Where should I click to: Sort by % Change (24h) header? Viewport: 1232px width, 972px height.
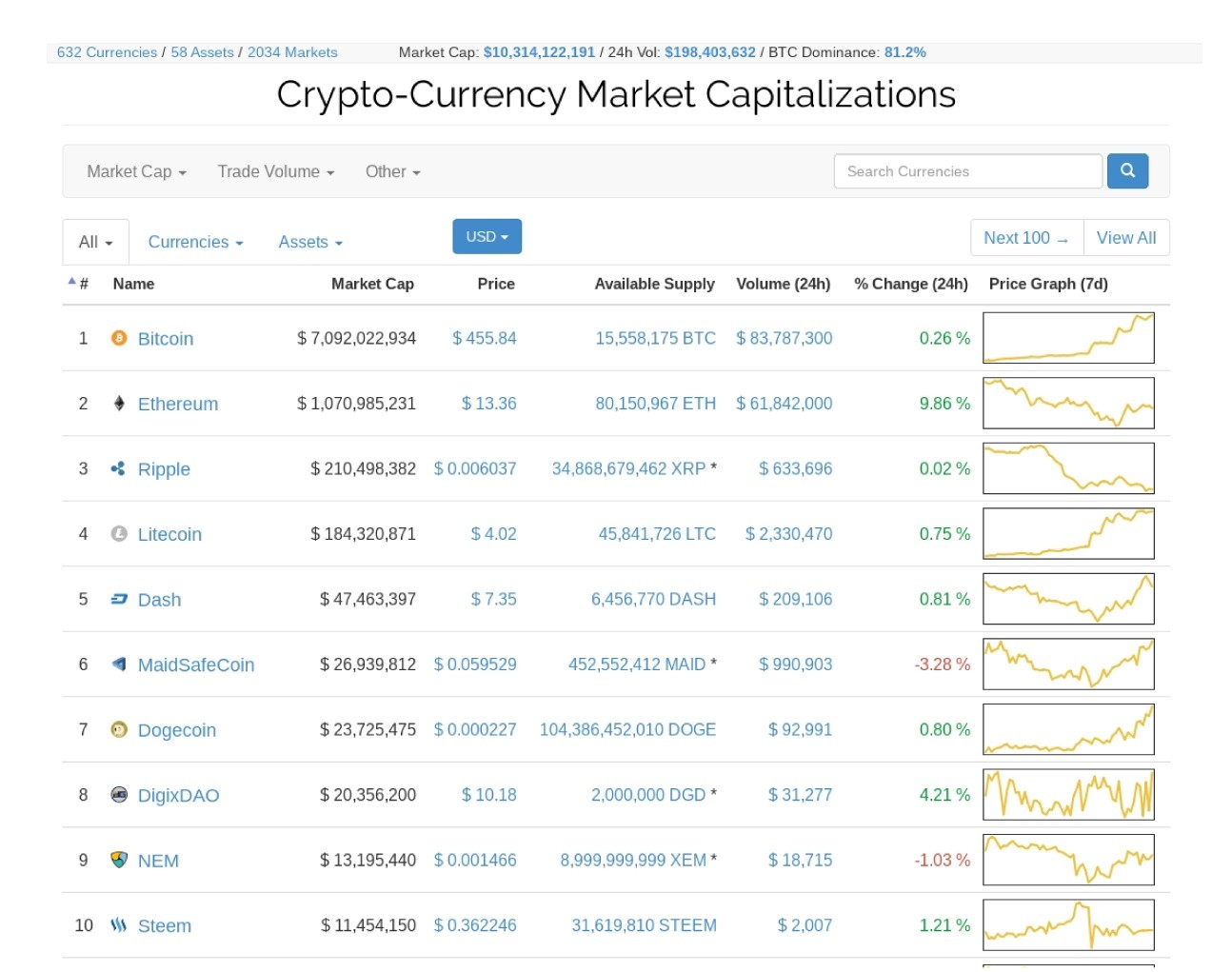pyautogui.click(x=911, y=284)
